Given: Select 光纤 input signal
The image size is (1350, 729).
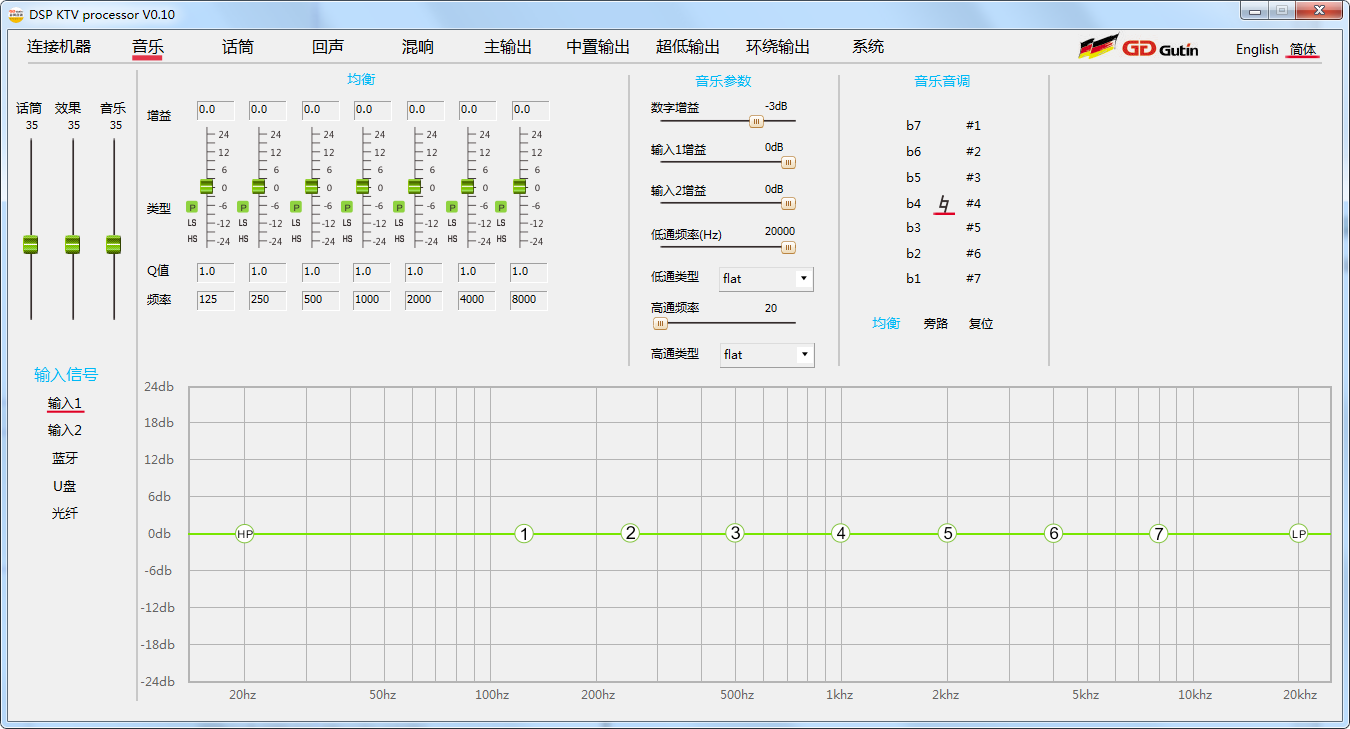Looking at the screenshot, I should (65, 514).
